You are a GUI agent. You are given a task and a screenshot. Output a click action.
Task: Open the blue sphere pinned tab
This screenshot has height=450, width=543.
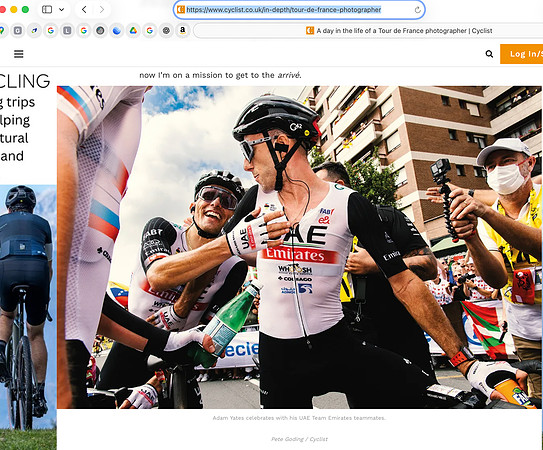click(117, 30)
